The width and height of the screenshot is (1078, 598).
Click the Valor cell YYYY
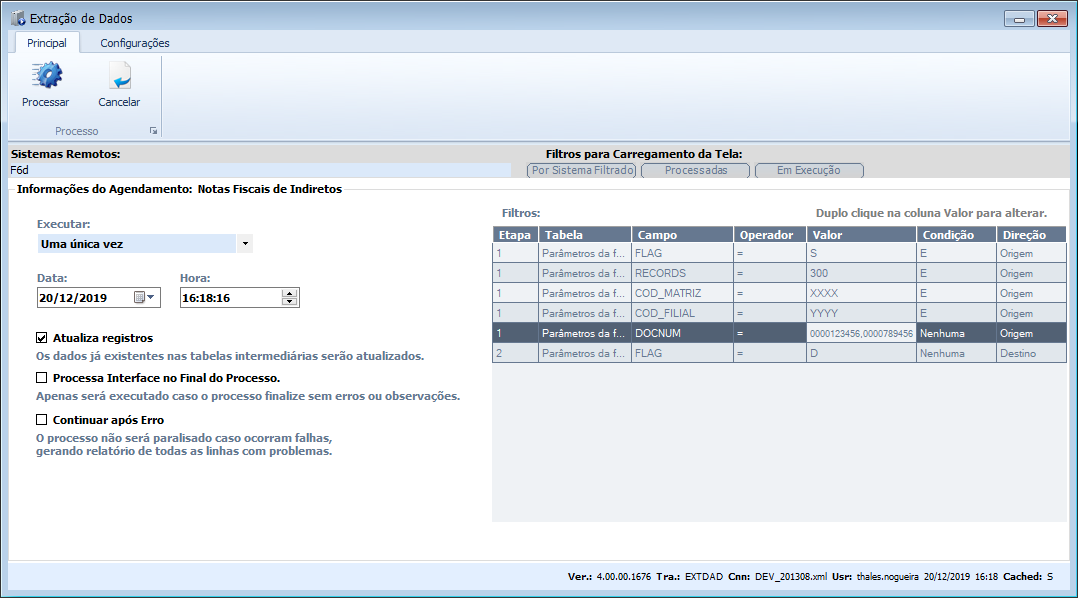861,313
